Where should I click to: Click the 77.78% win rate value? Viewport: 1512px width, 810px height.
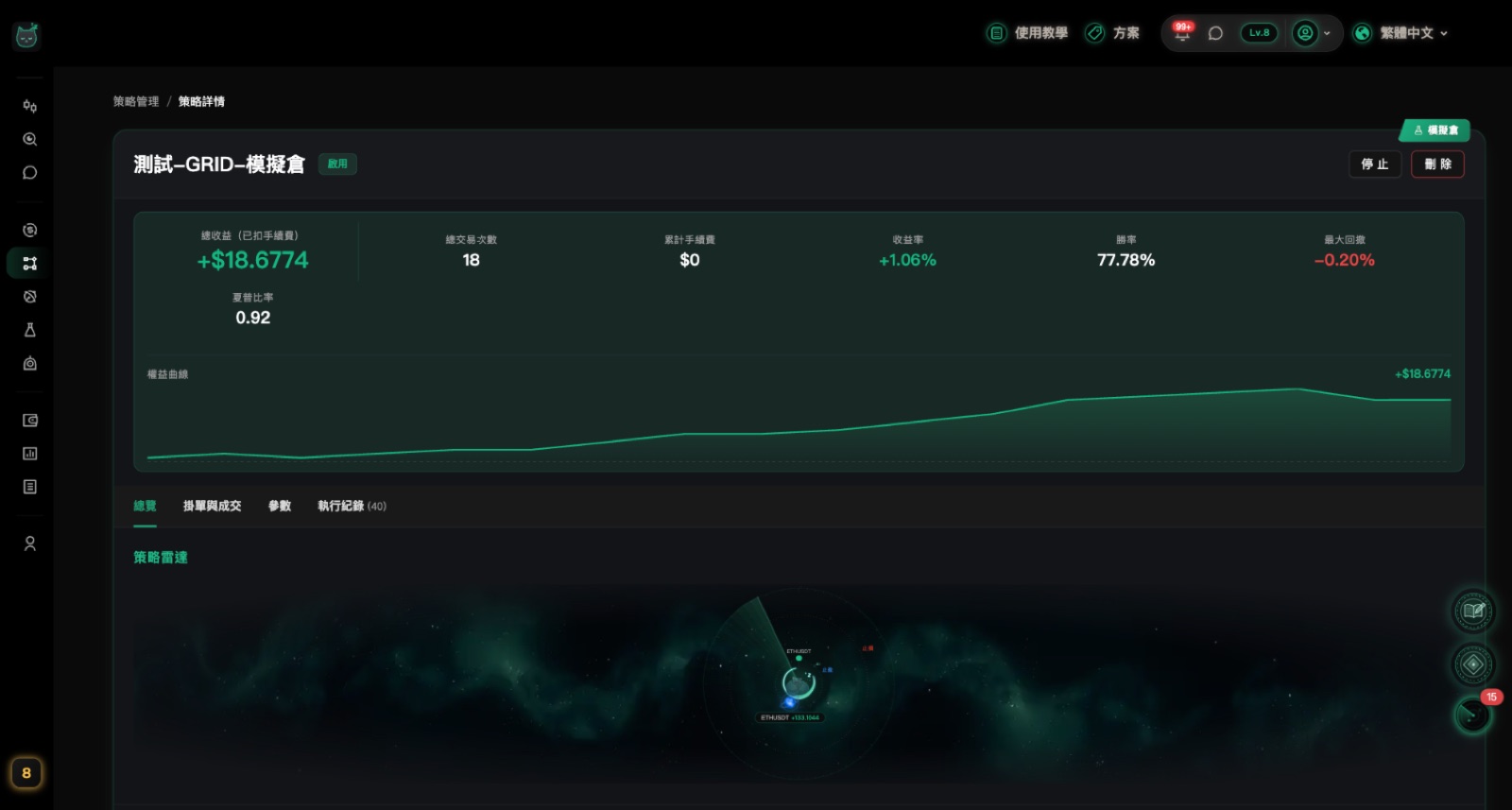pos(1125,260)
